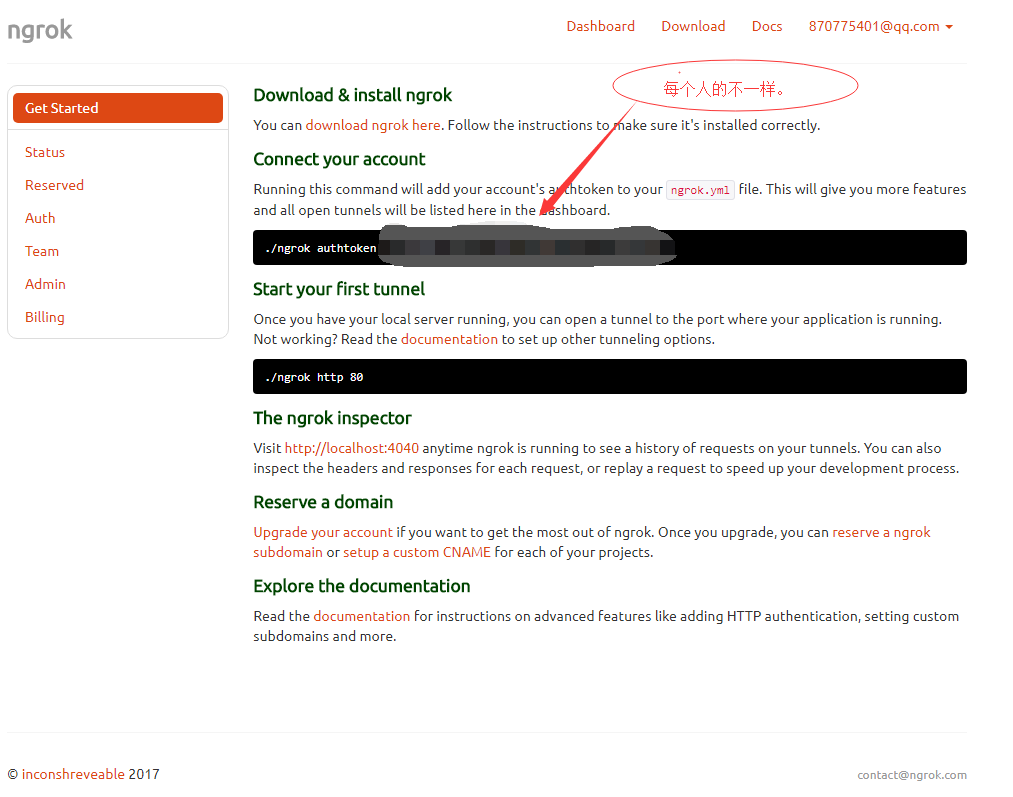
Task: Go to the Auth sidebar page
Action: (40, 218)
